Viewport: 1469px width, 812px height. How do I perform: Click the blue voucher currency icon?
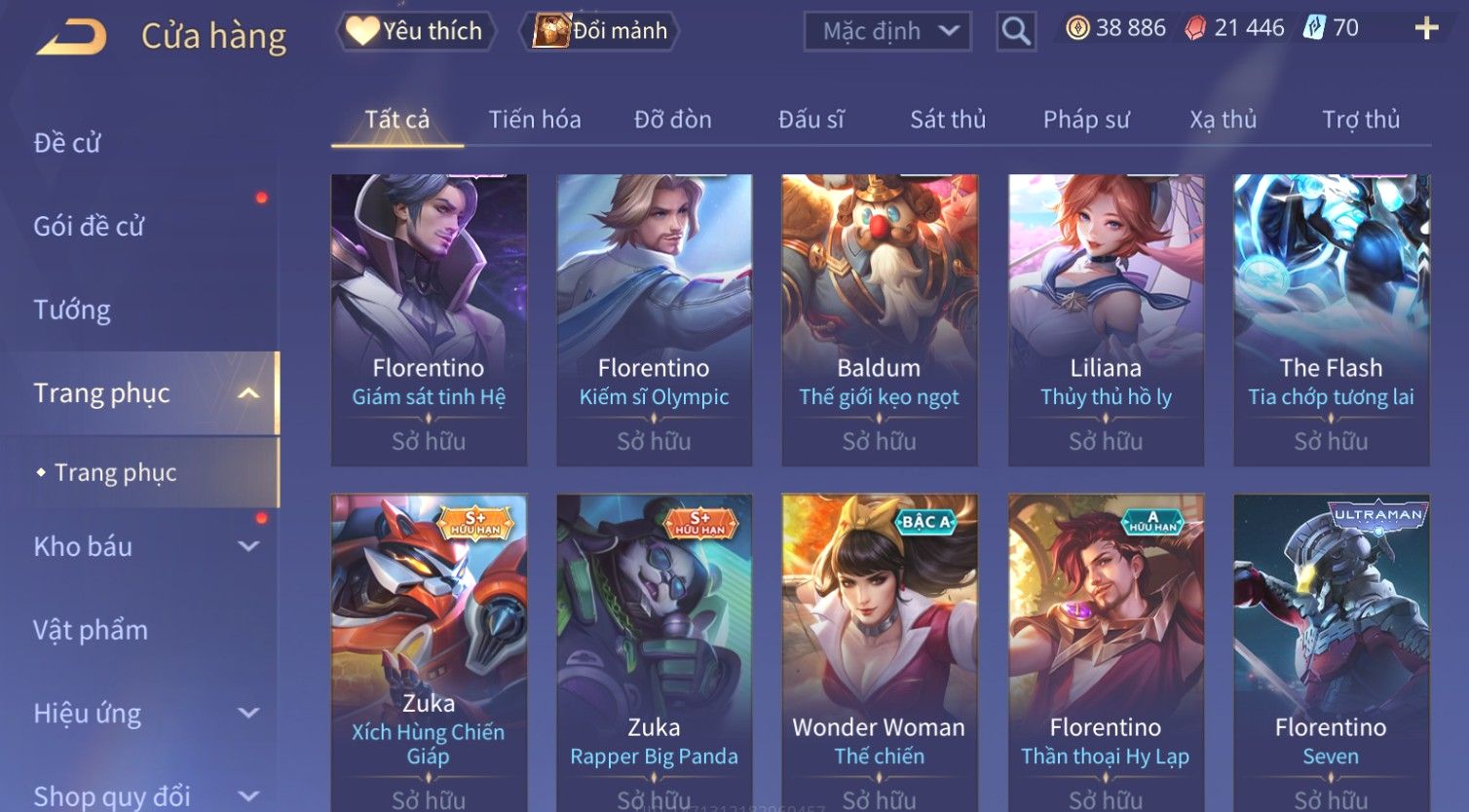pos(1314,28)
